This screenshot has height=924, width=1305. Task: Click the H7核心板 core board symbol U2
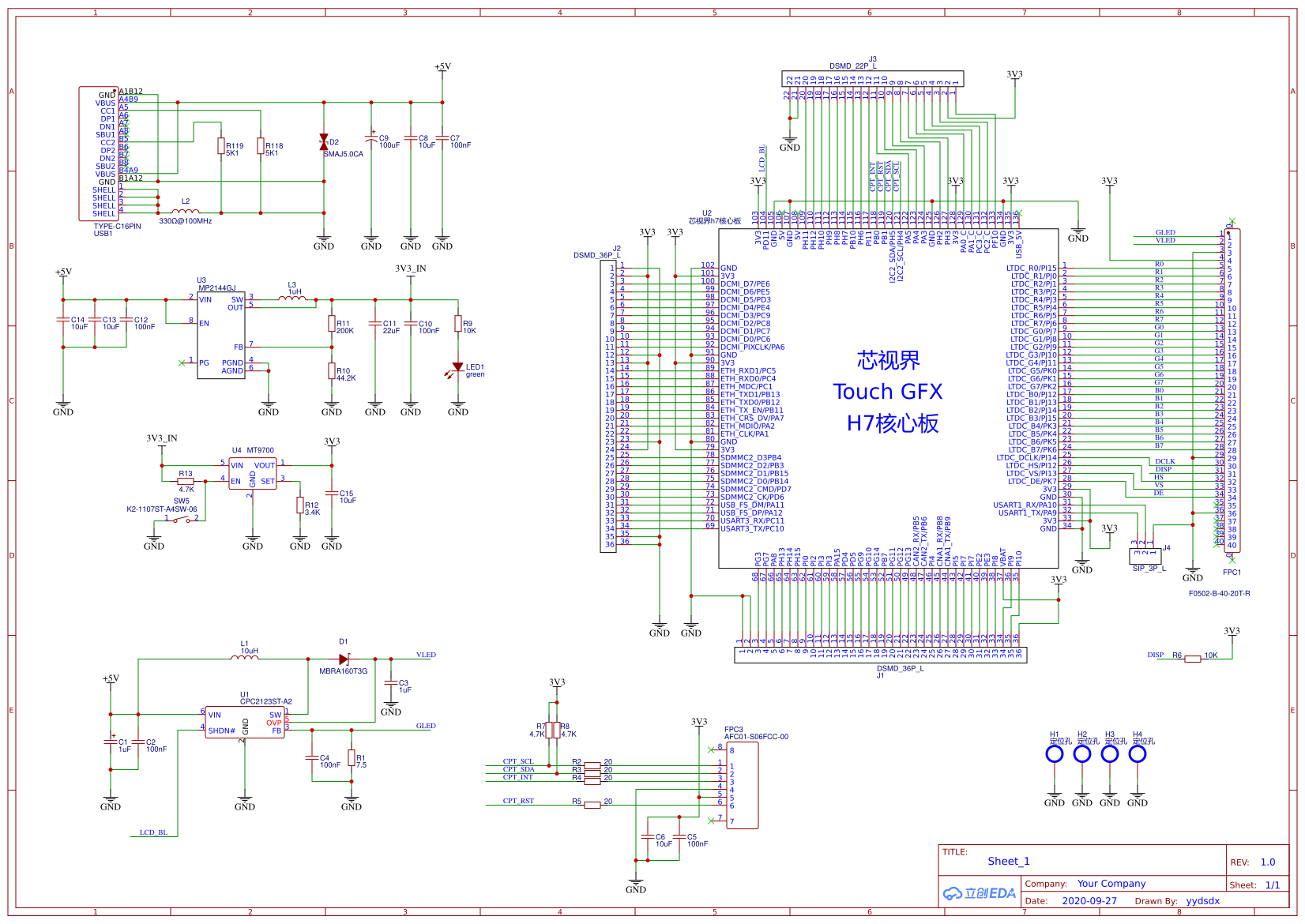click(x=889, y=395)
